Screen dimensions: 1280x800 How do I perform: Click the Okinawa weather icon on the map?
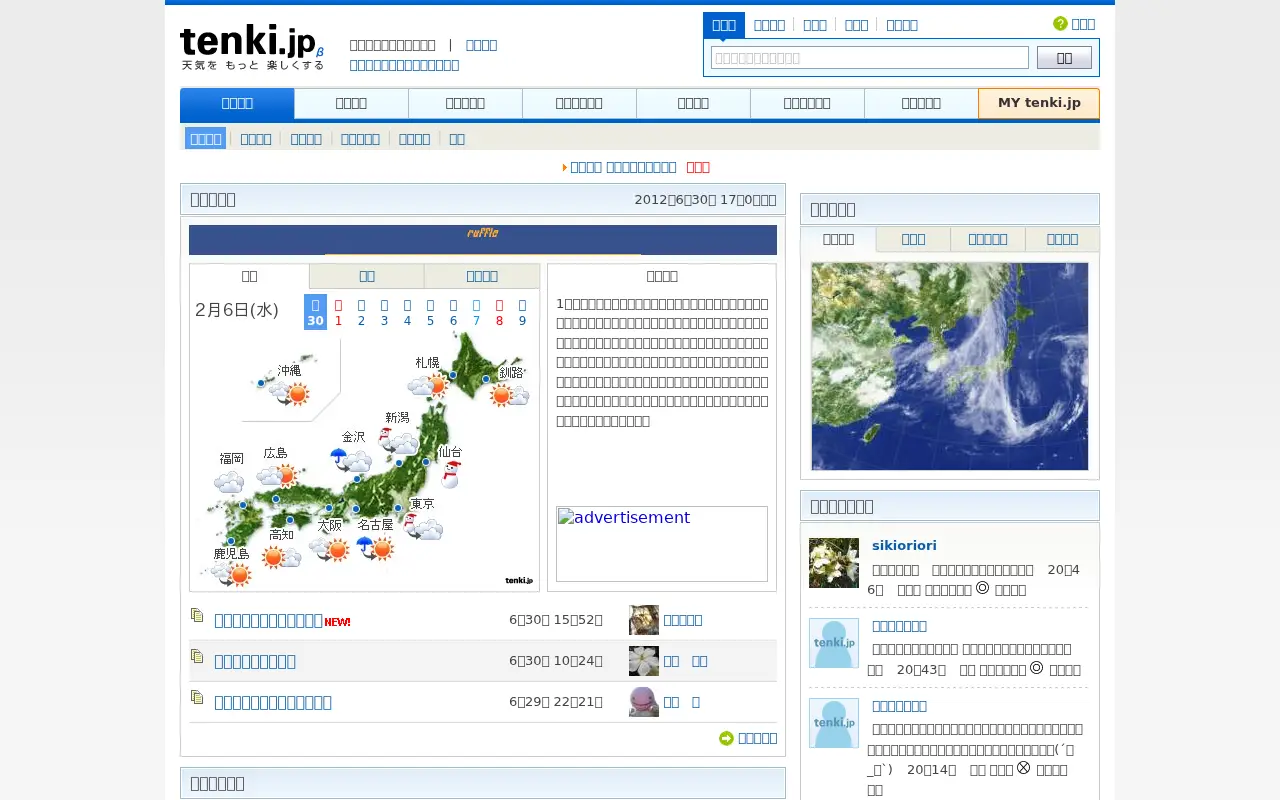click(290, 393)
